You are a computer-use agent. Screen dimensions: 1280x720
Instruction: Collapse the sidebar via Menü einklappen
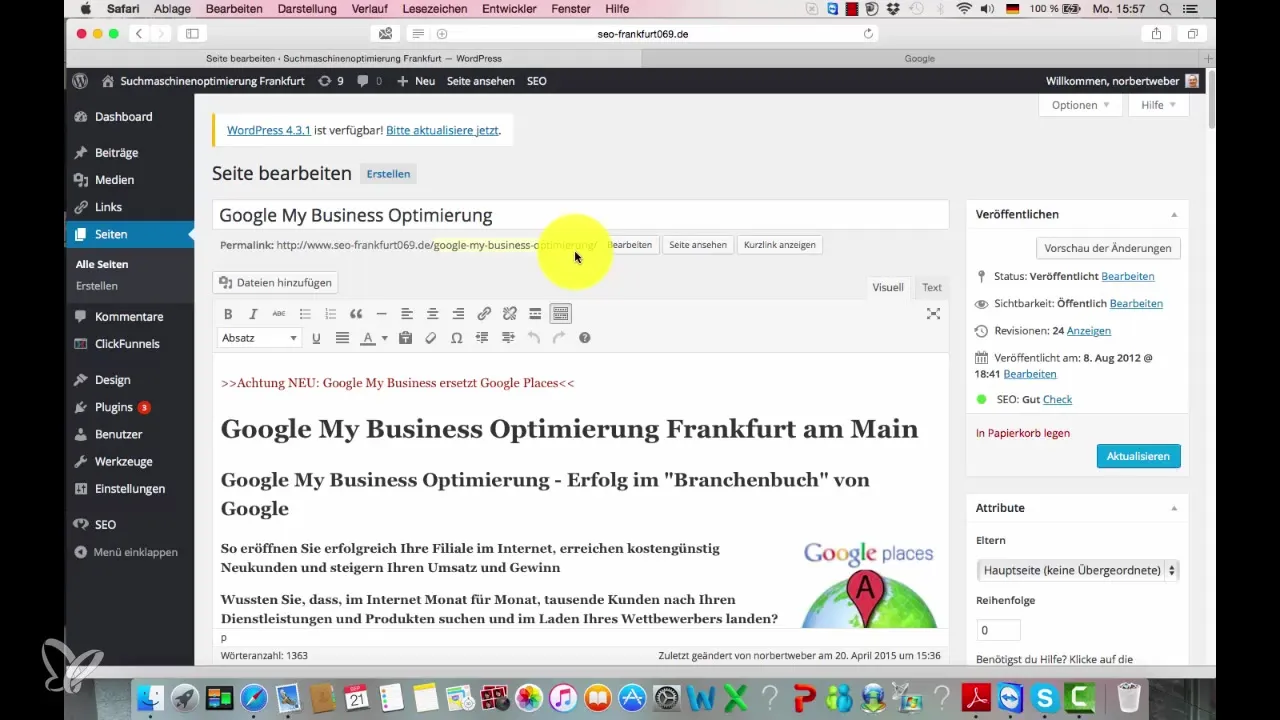pyautogui.click(x=126, y=552)
